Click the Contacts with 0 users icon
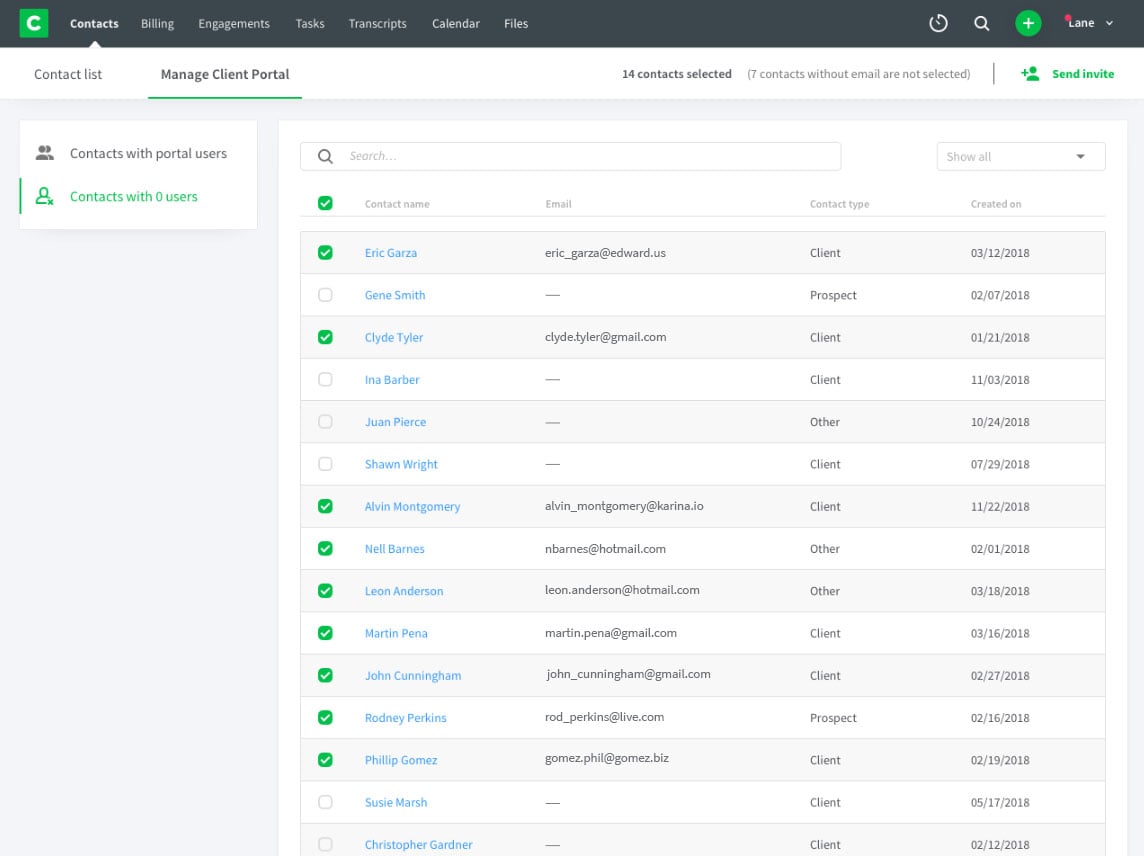Screen dimensions: 1144x856 pos(44,196)
